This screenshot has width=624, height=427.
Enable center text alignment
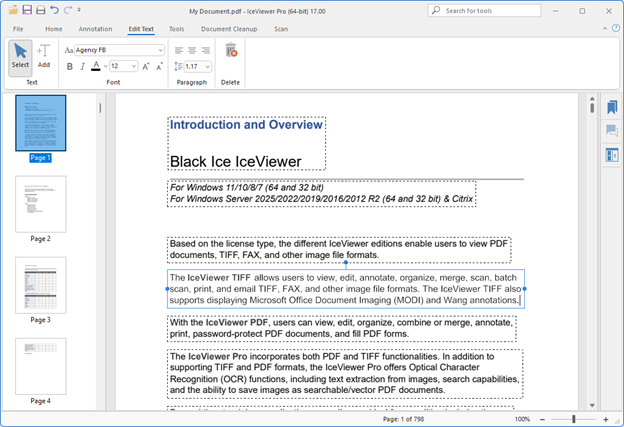pos(193,49)
